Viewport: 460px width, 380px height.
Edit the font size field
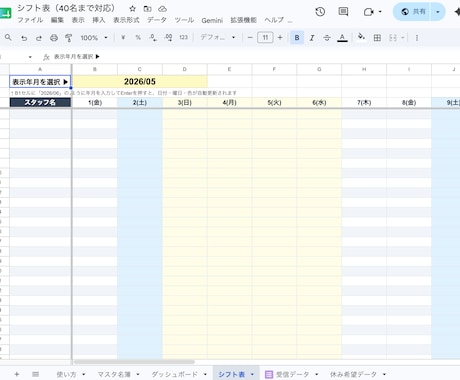click(x=265, y=38)
